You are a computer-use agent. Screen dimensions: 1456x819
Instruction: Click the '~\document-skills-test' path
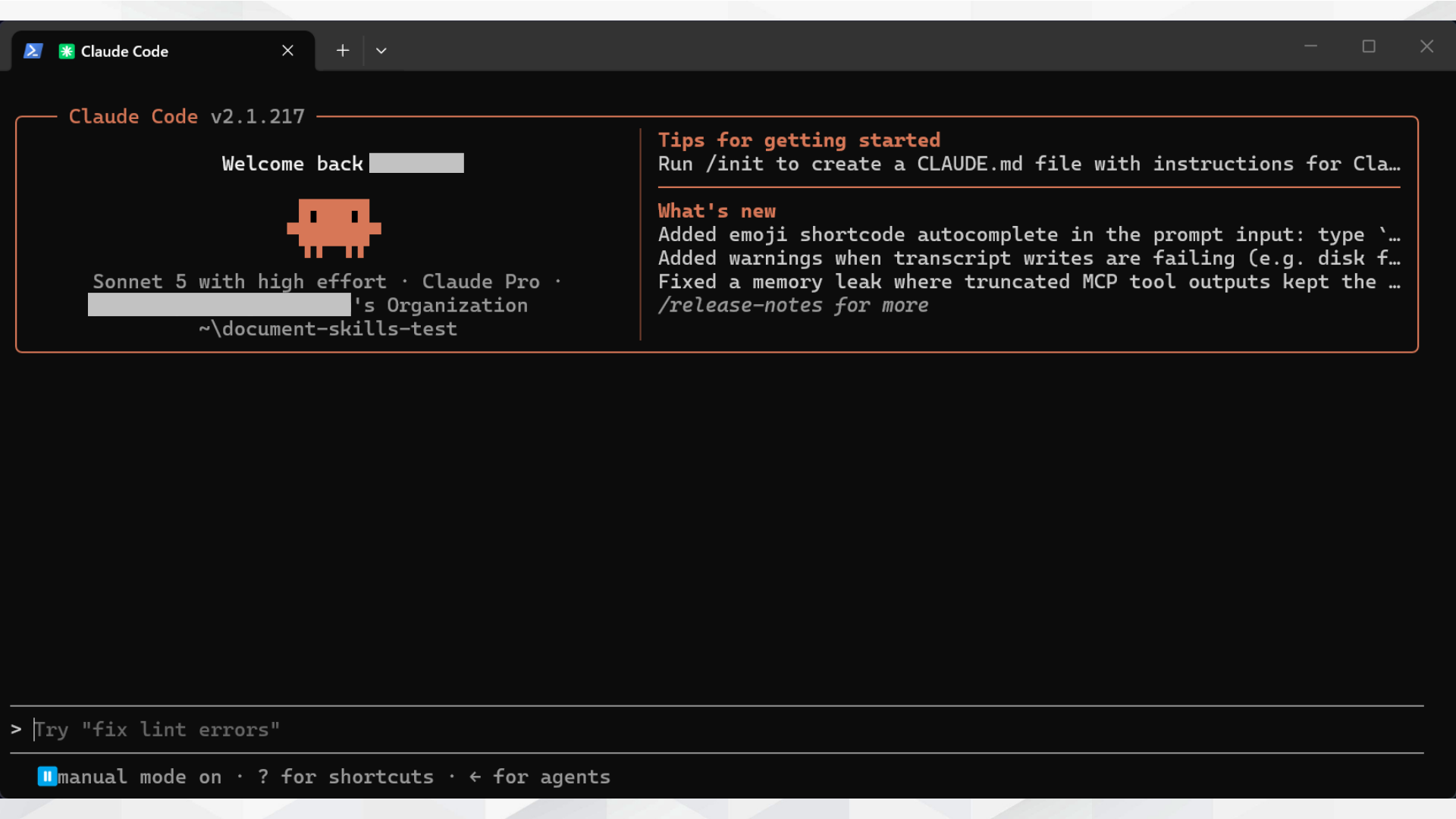[328, 329]
